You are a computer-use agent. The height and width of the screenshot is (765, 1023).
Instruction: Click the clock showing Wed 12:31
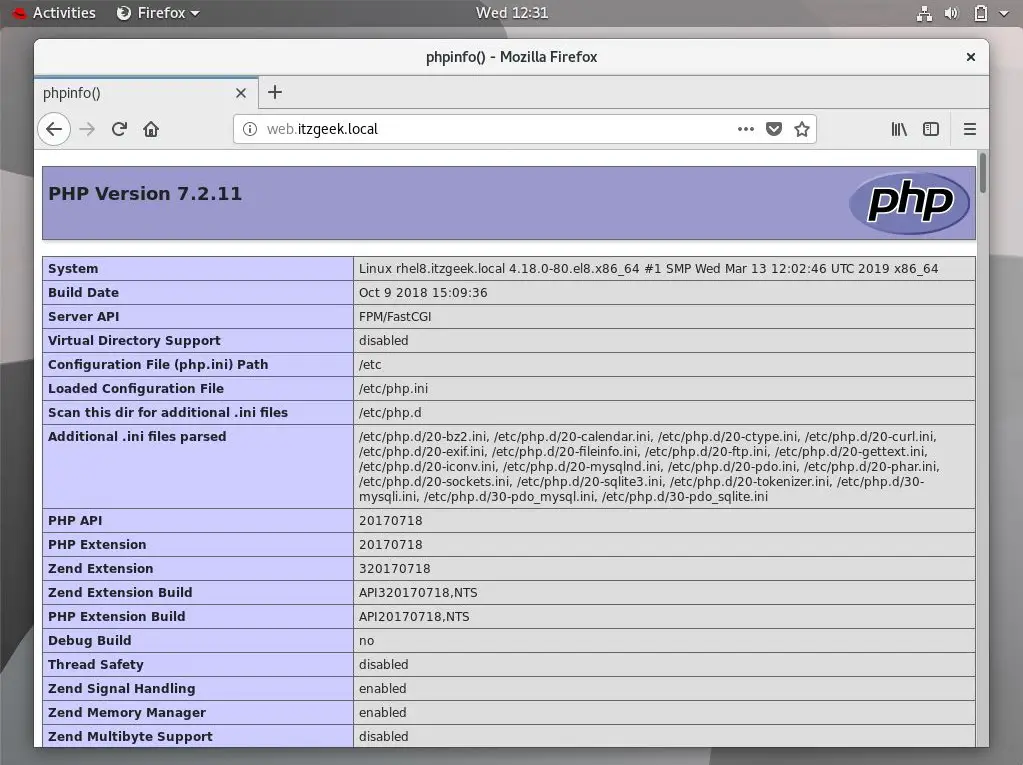[512, 13]
